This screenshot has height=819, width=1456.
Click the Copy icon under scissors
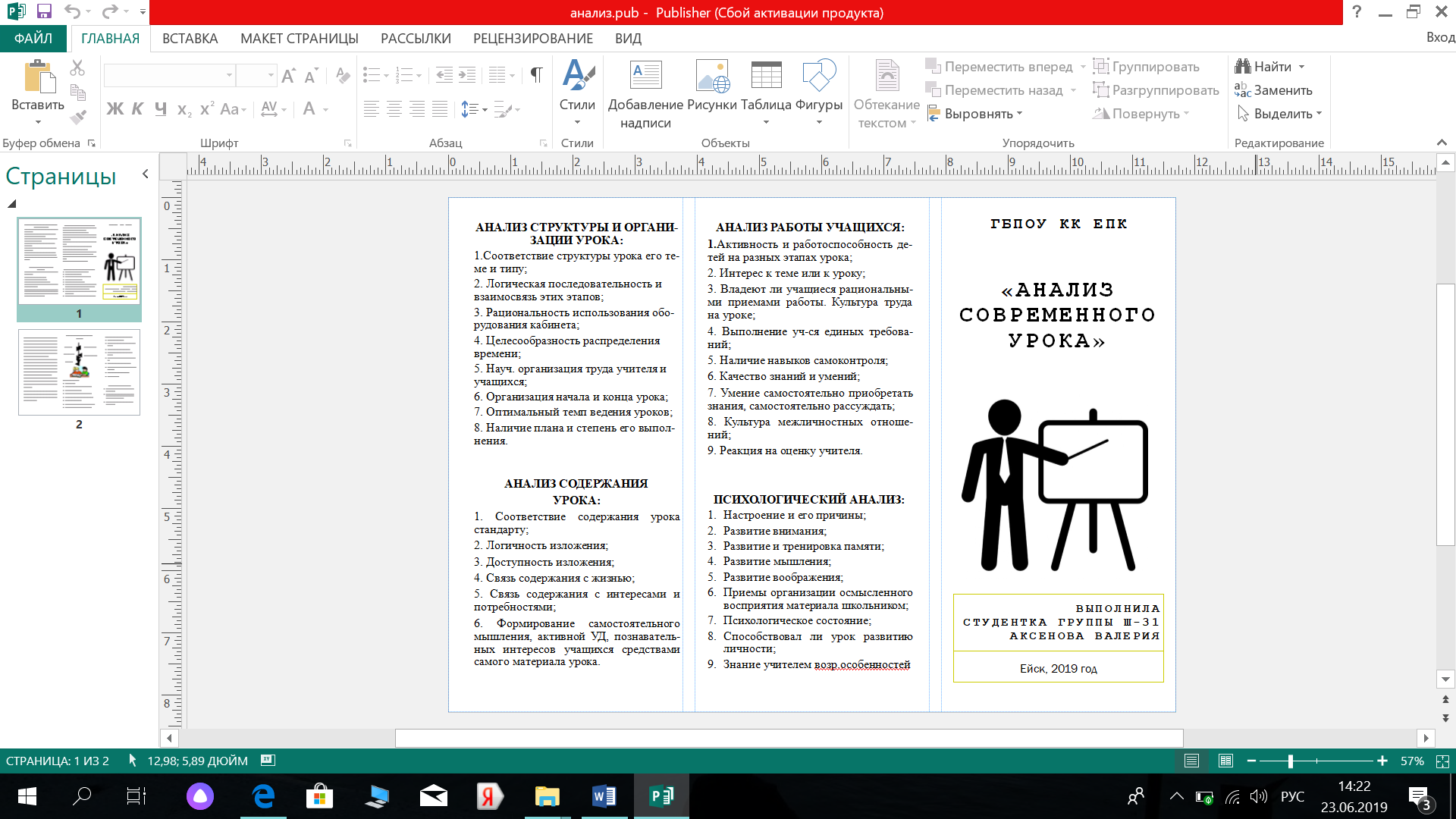pos(77,92)
